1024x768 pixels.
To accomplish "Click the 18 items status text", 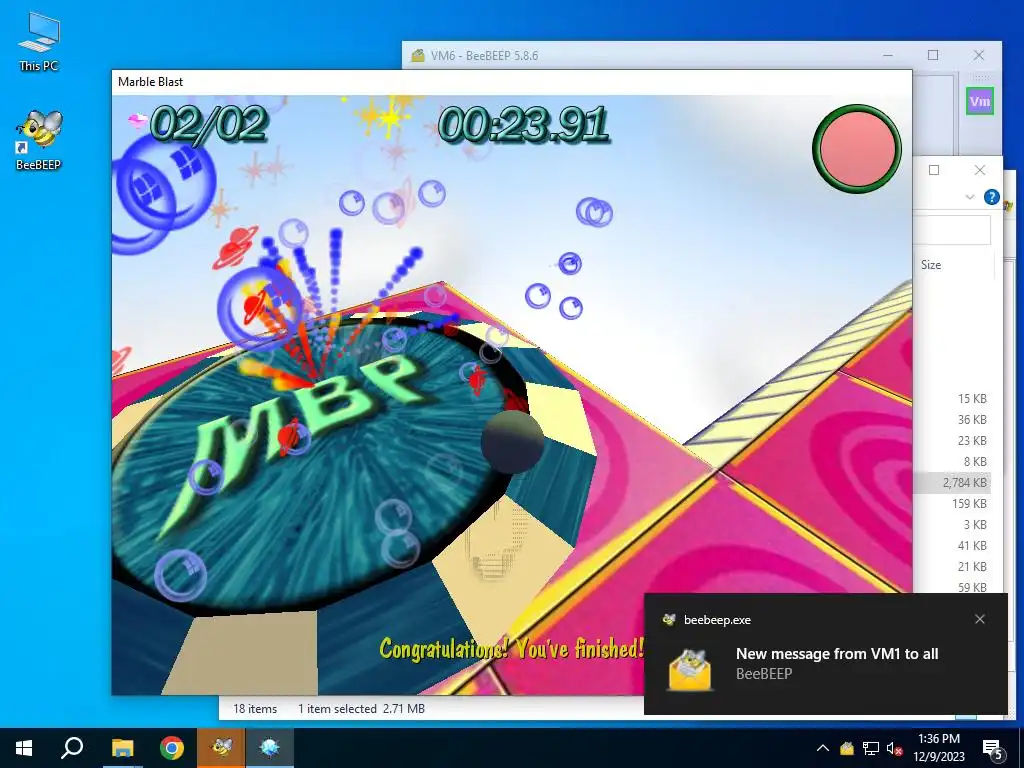I will click(255, 709).
